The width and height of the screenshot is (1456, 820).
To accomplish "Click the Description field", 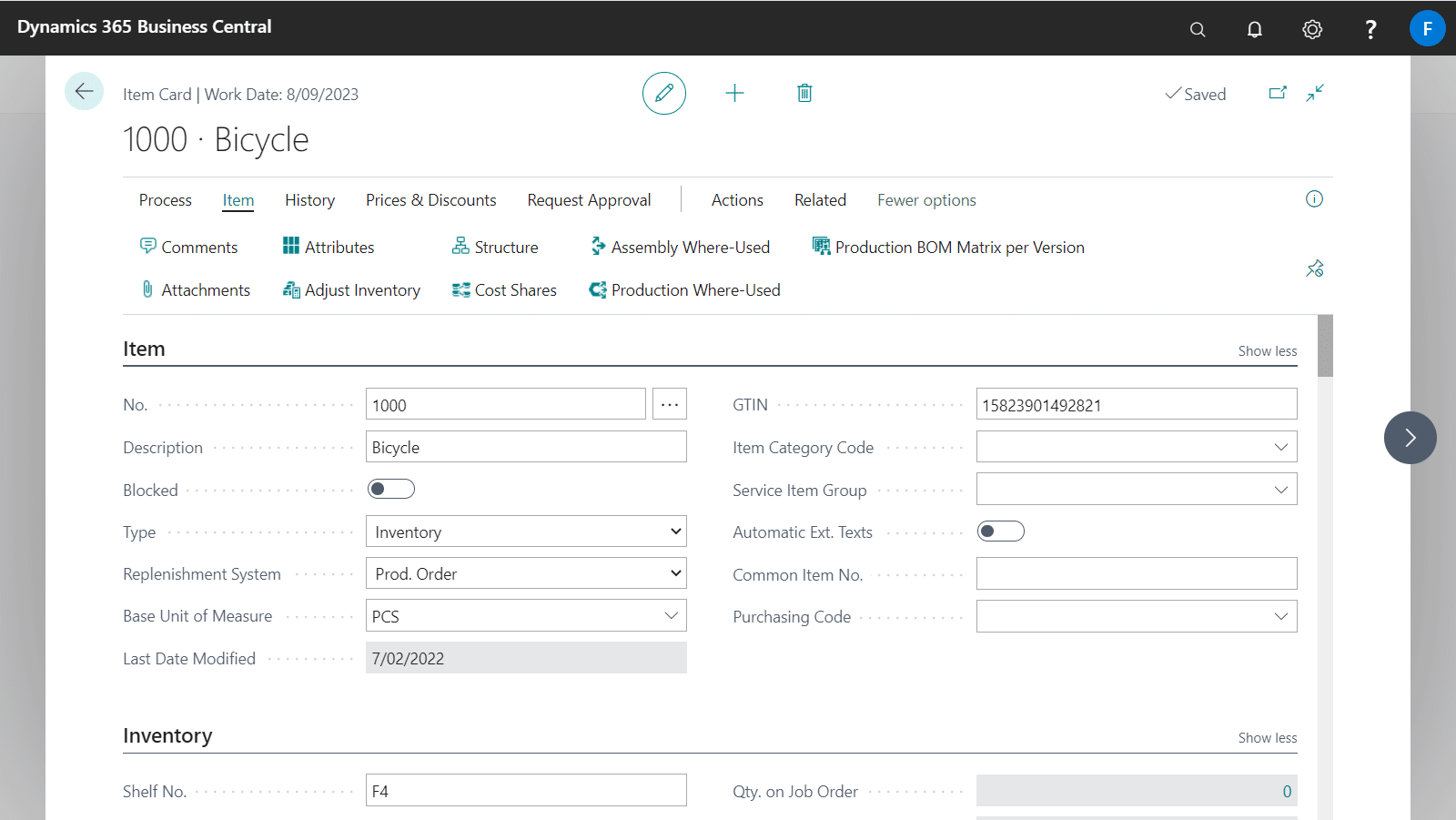I will pos(526,447).
